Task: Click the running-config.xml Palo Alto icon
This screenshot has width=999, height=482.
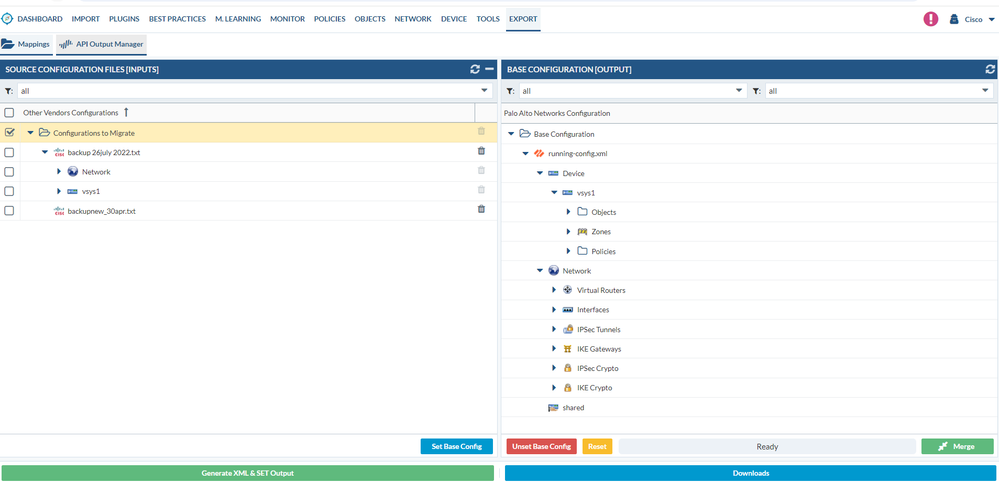Action: pos(540,153)
